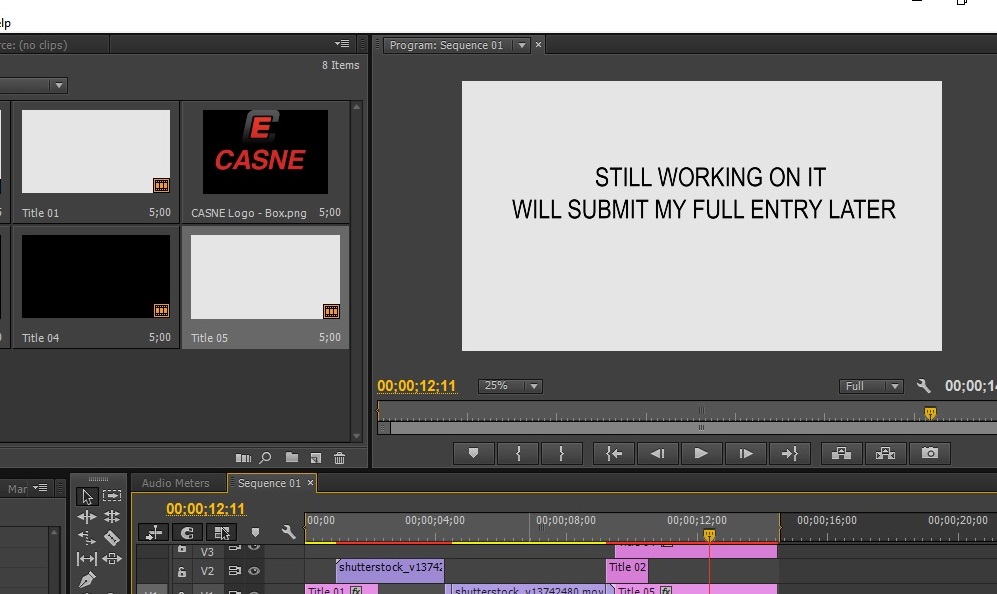Select the Title 01 clip in timeline

pos(341,589)
